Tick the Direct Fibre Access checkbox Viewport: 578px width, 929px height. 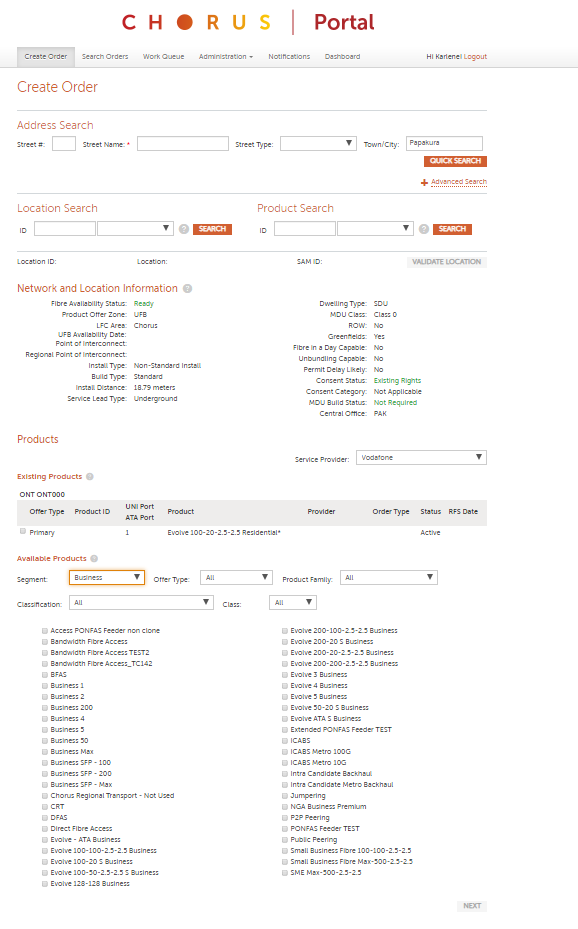pyautogui.click(x=45, y=829)
